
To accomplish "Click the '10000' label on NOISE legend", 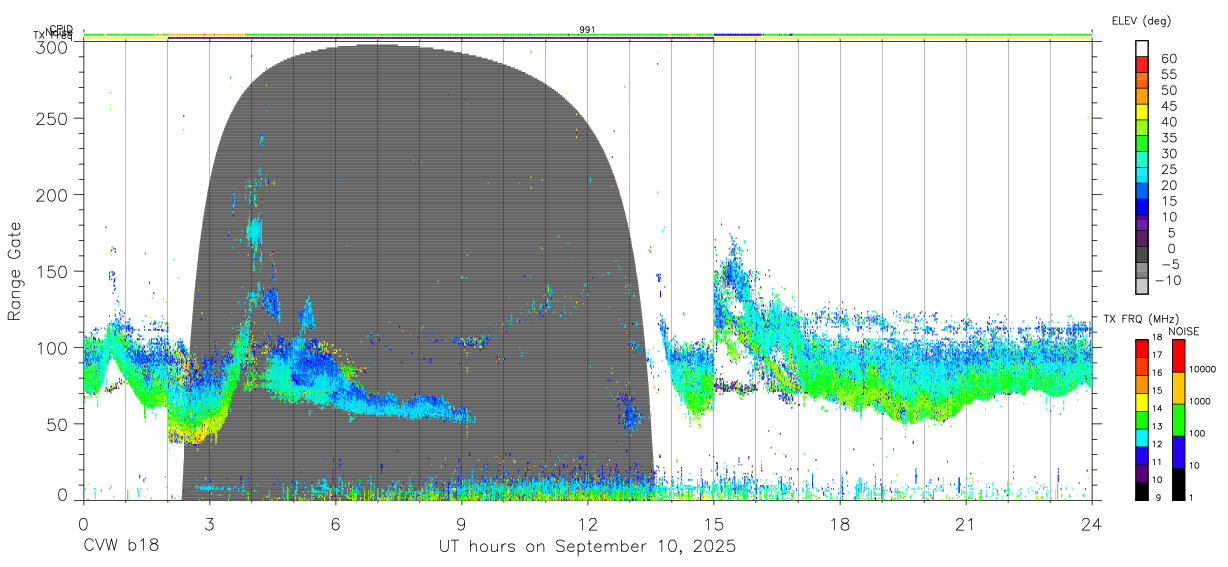I will (1203, 370).
